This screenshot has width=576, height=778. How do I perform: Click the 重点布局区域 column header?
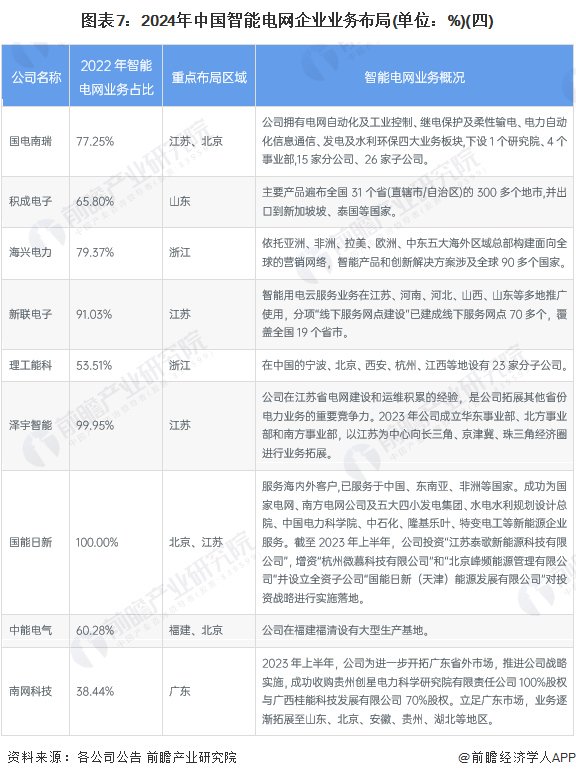point(209,77)
